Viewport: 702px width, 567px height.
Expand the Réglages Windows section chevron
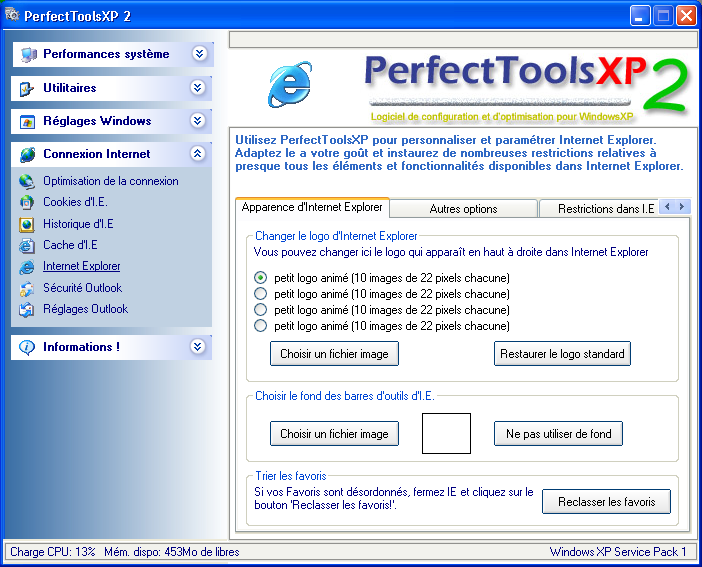click(198, 120)
